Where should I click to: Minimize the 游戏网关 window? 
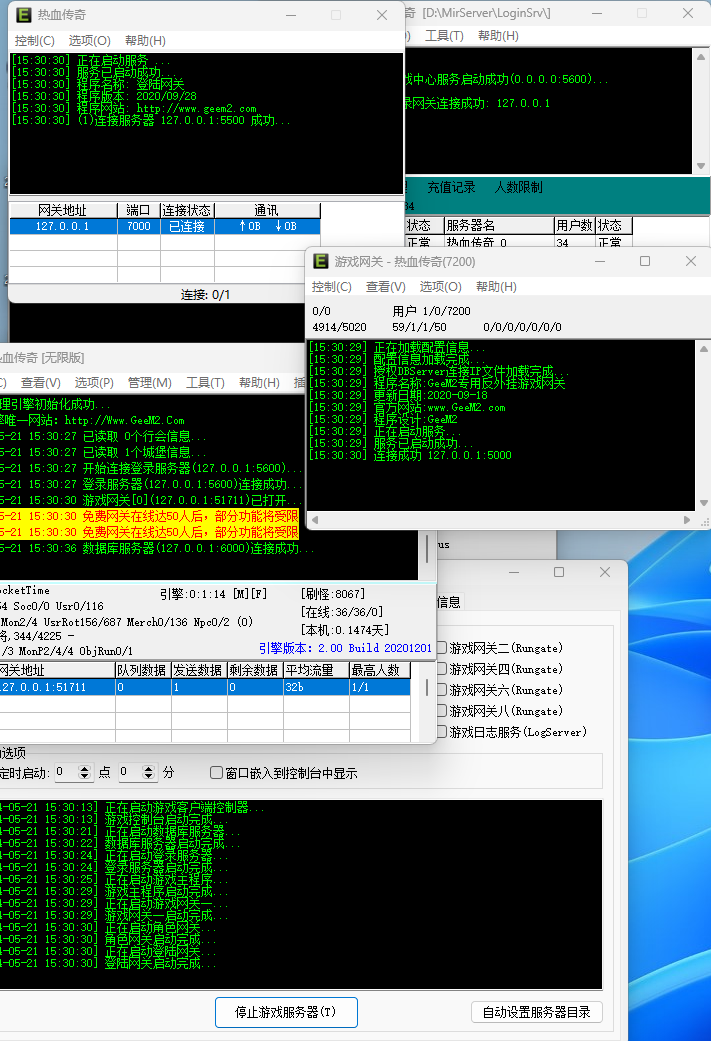[599, 261]
